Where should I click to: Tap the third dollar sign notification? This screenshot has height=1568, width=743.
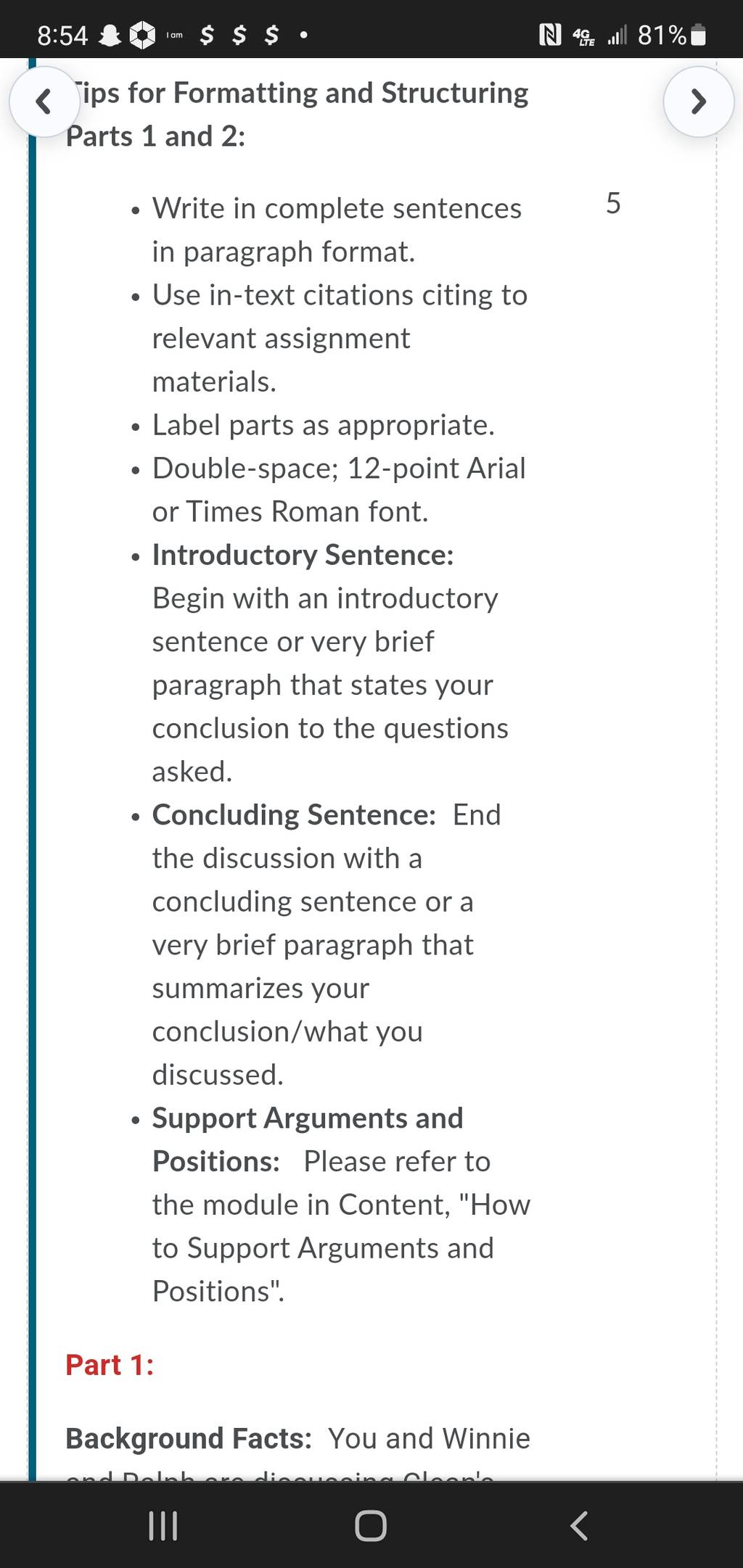271,34
